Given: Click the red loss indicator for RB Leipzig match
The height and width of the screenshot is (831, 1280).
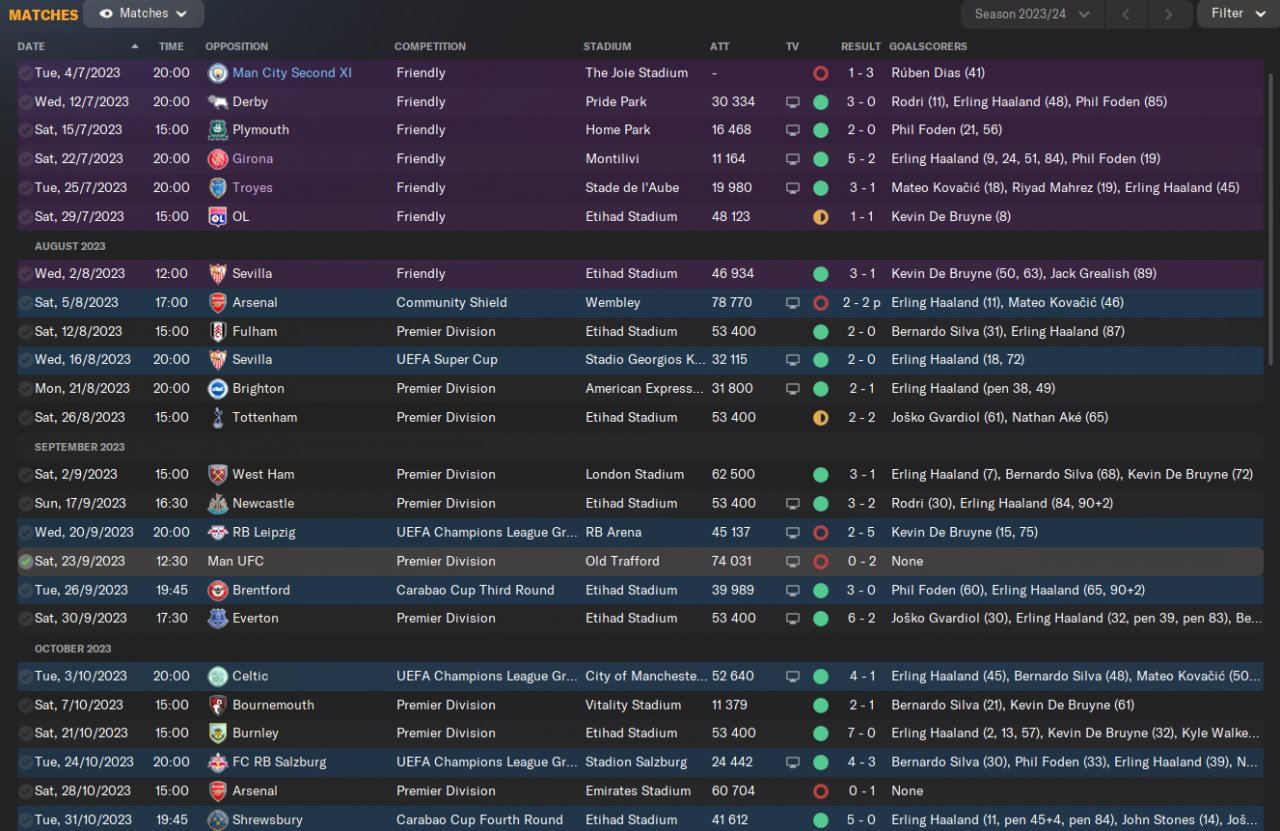Looking at the screenshot, I should [x=821, y=533].
